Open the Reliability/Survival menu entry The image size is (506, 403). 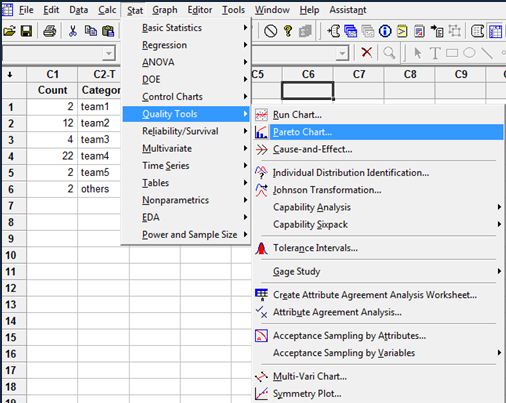(x=186, y=131)
